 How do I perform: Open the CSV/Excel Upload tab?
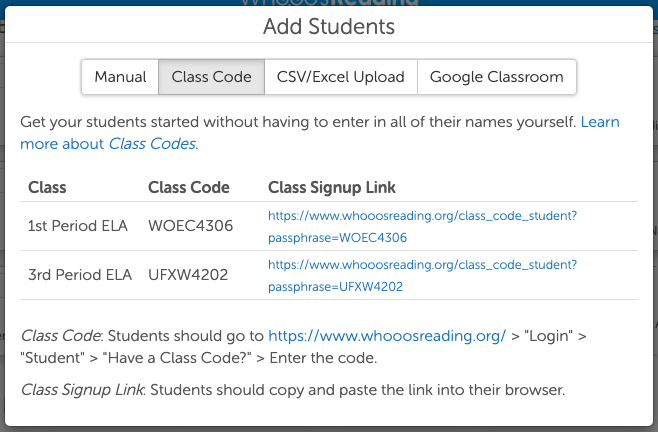click(x=341, y=77)
